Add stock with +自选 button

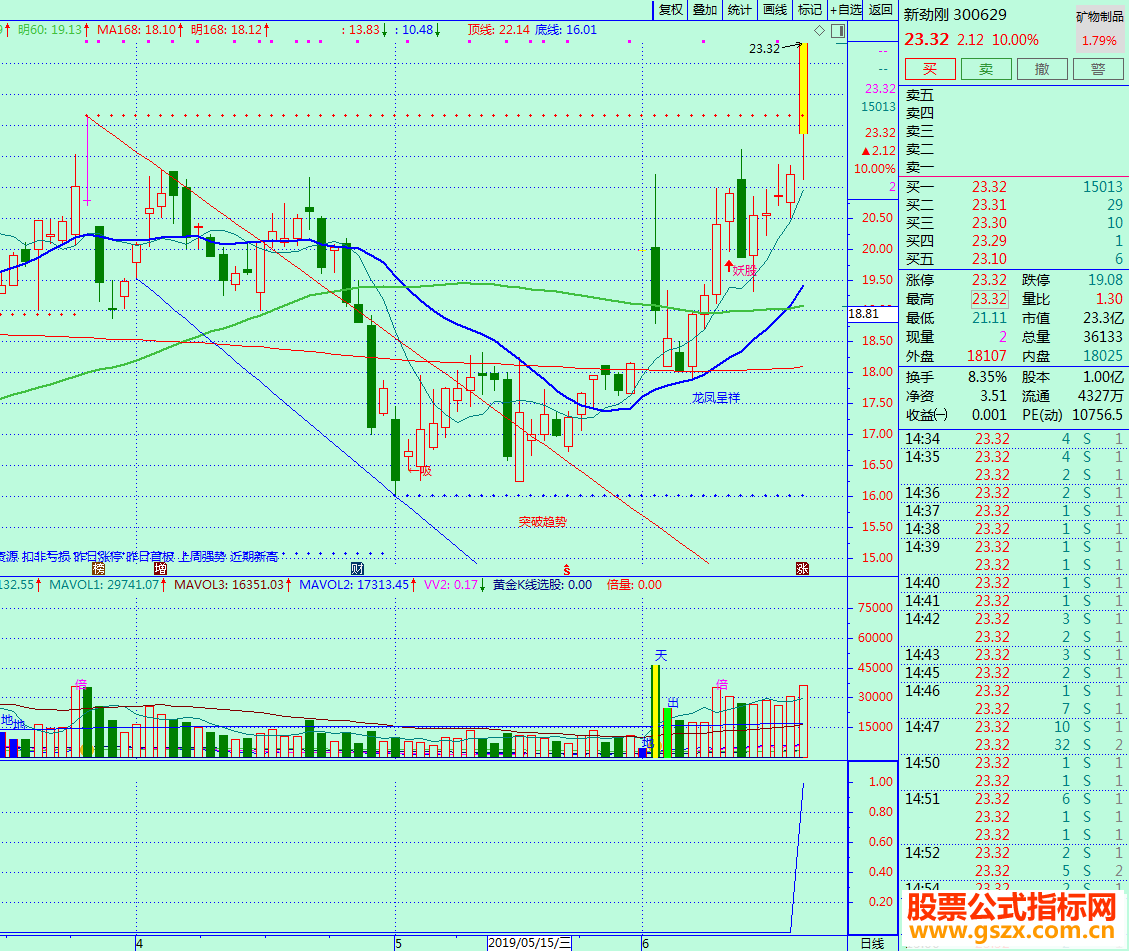tap(845, 10)
